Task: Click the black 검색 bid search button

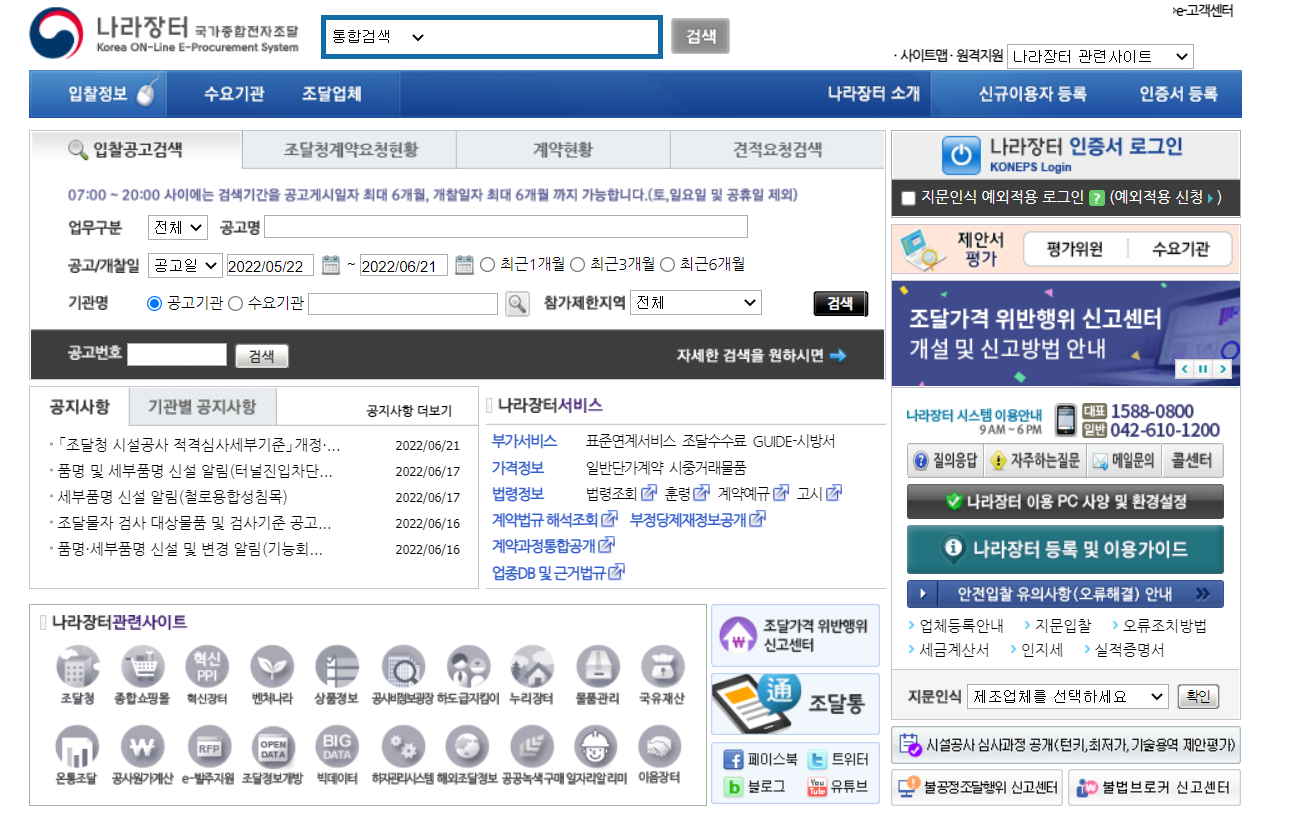Action: pos(841,304)
